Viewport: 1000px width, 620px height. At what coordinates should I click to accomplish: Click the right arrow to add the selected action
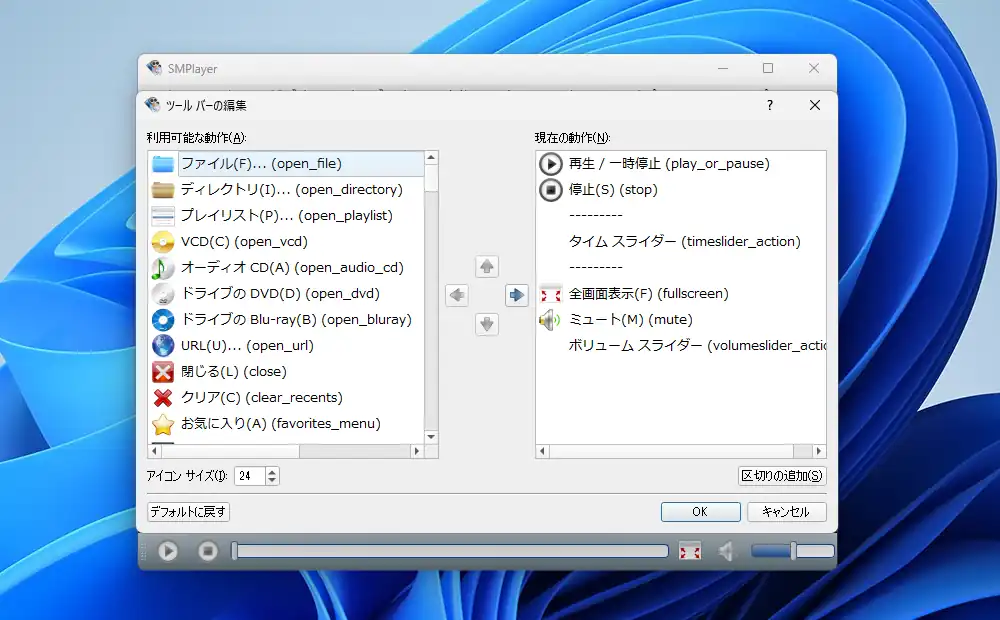tap(515, 295)
